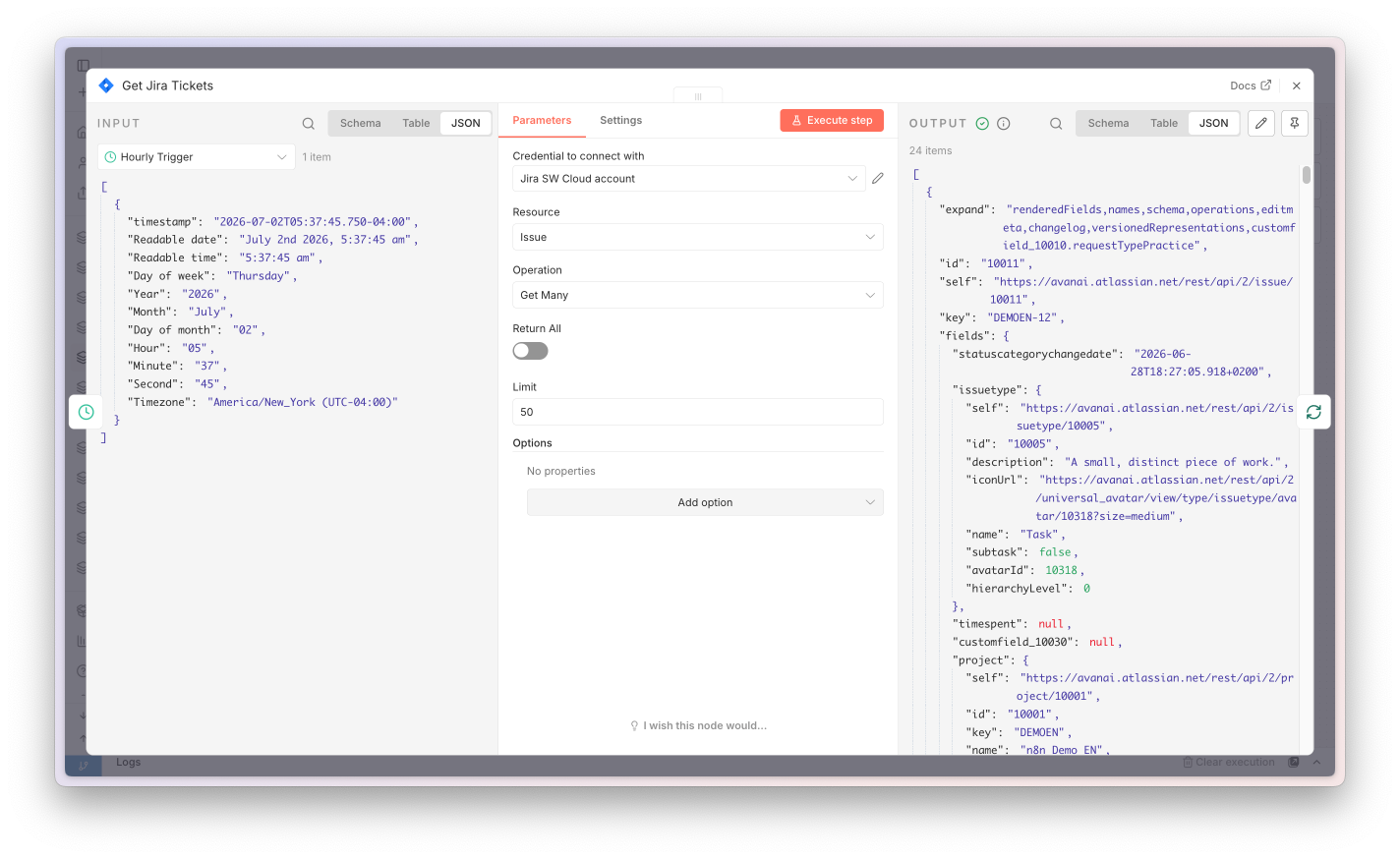
Task: Open the Docs link
Action: pyautogui.click(x=1251, y=86)
